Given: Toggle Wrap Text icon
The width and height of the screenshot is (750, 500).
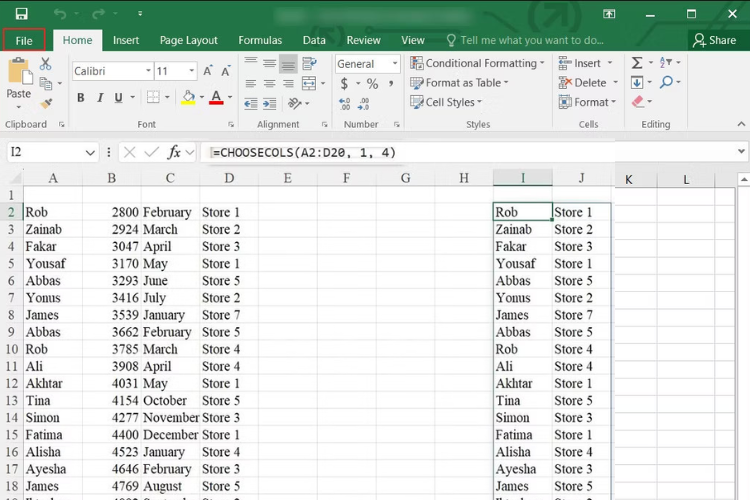Looking at the screenshot, I should click(x=309, y=63).
